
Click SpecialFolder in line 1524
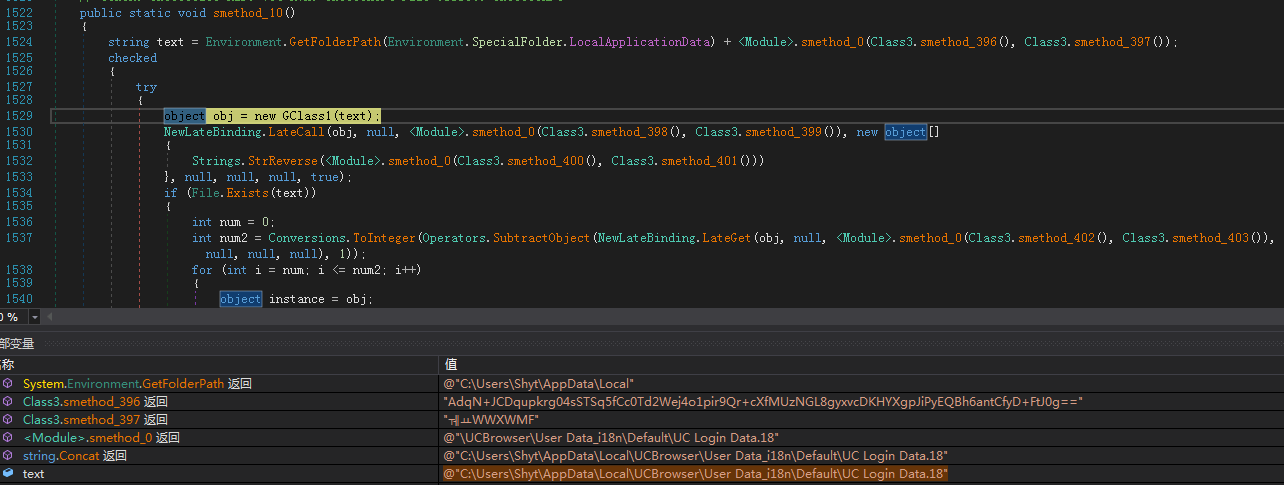coord(517,42)
